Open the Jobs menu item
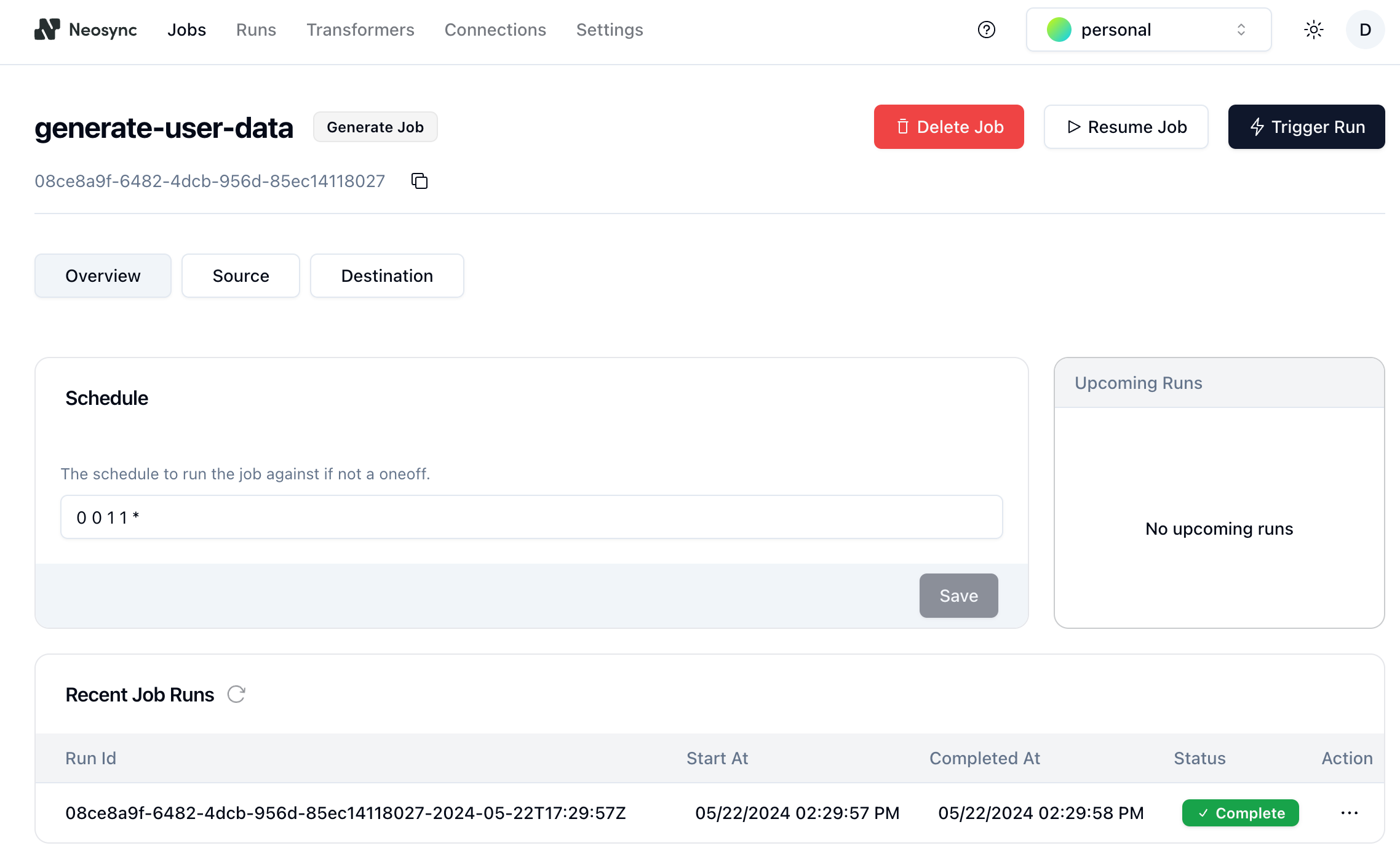1400x859 pixels. 186,29
